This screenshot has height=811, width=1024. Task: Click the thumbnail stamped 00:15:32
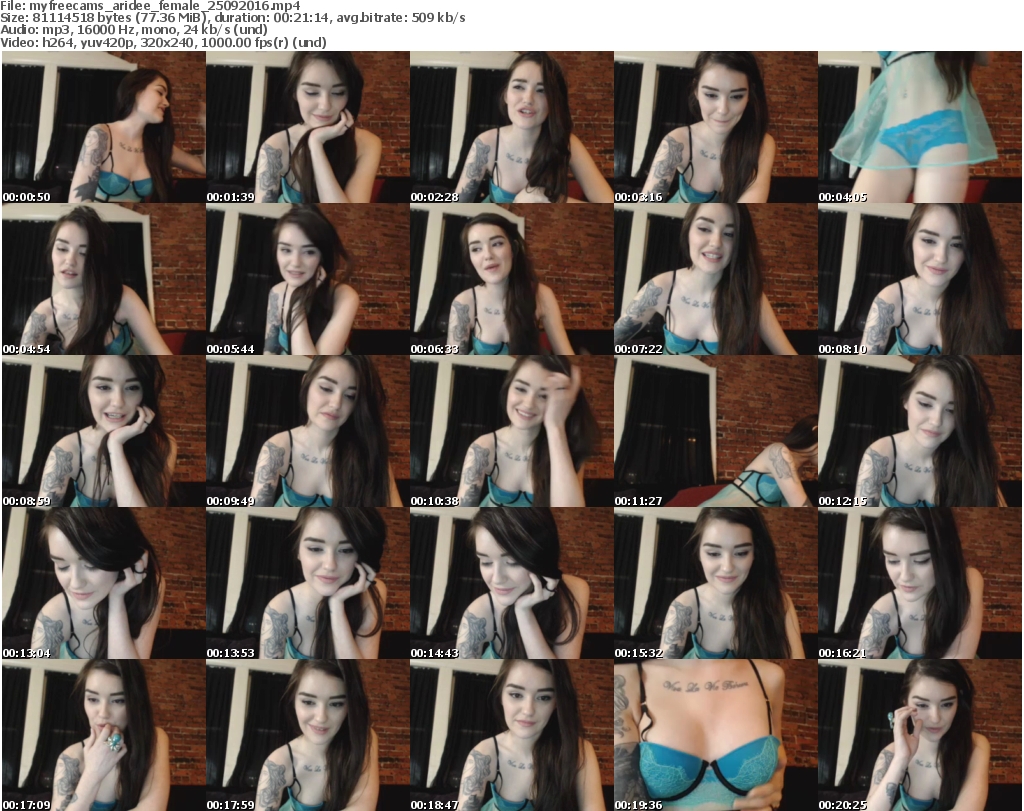pyautogui.click(x=716, y=583)
